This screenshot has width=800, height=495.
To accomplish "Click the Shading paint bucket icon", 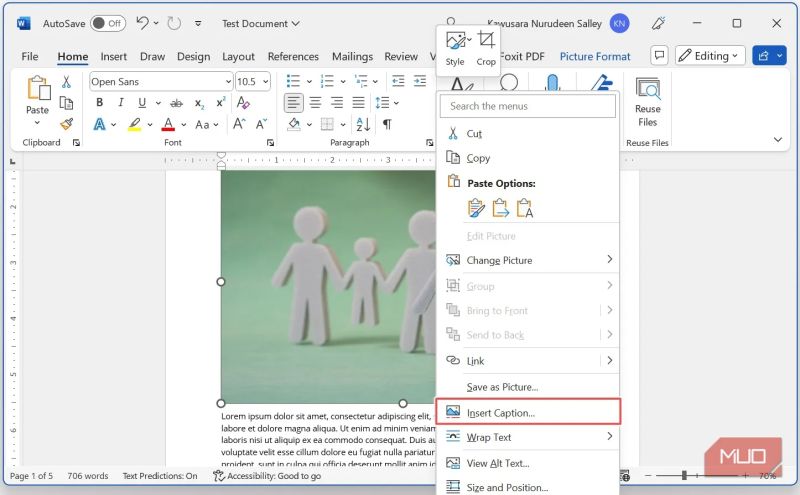I will (294, 124).
